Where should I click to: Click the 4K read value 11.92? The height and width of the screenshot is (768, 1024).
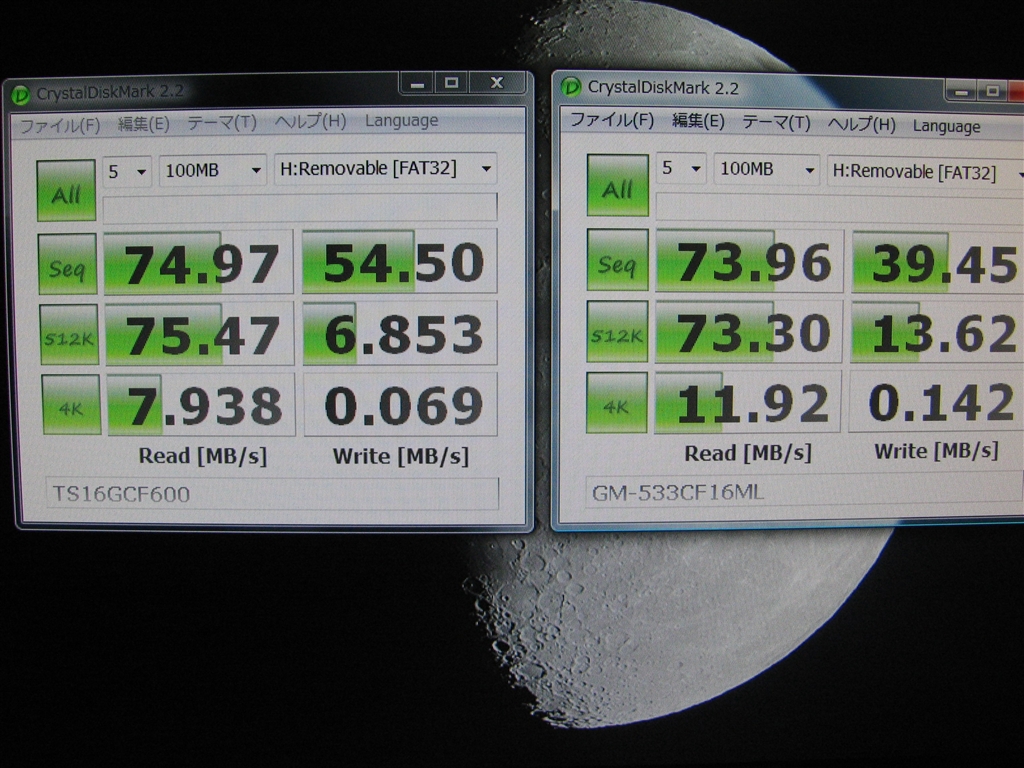747,402
